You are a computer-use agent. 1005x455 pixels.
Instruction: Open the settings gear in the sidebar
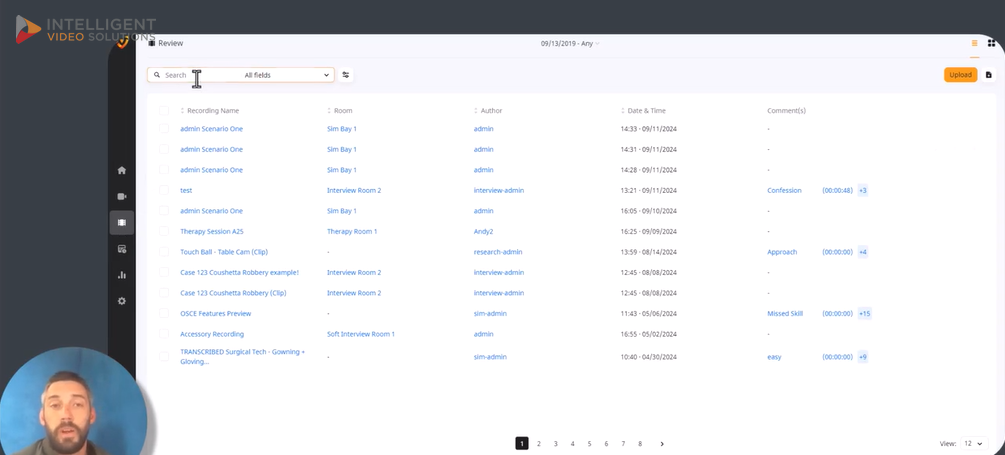122,301
